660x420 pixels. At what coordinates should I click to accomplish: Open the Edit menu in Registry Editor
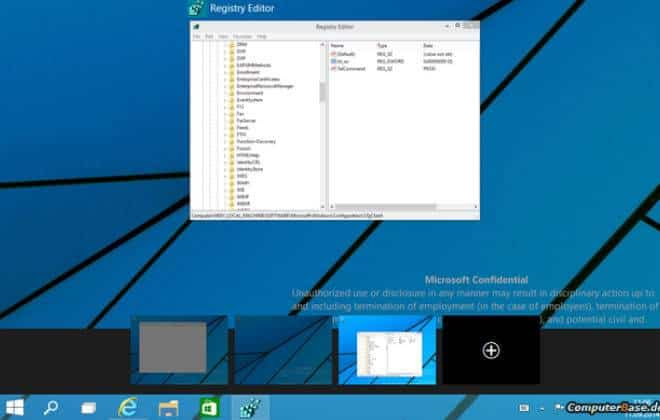(x=209, y=37)
